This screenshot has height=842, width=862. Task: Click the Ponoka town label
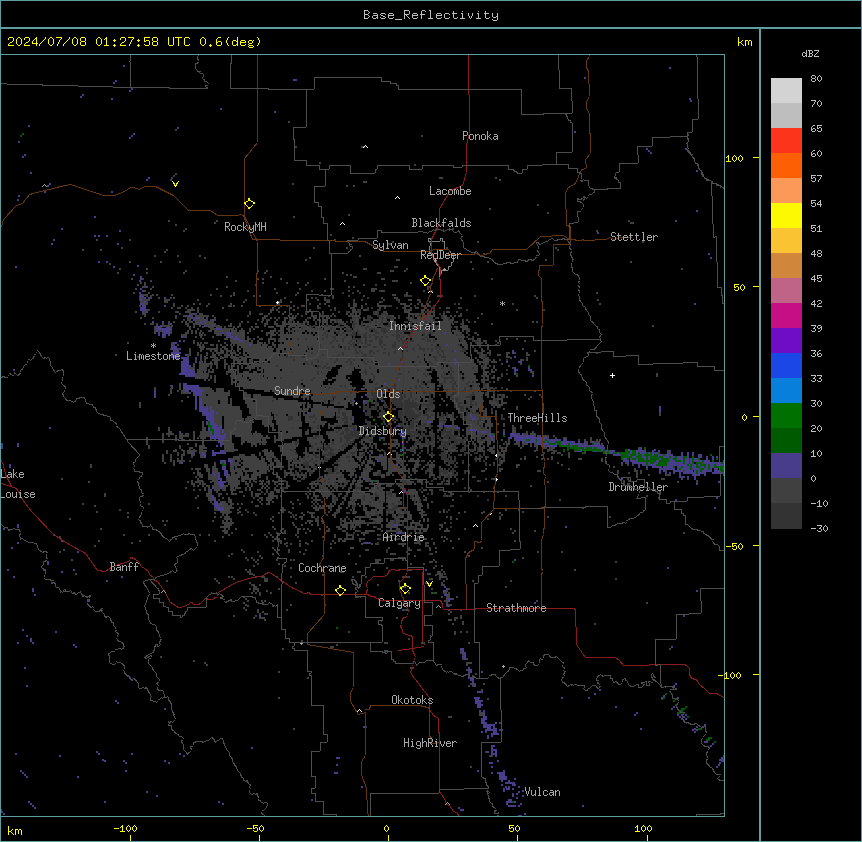(x=480, y=136)
